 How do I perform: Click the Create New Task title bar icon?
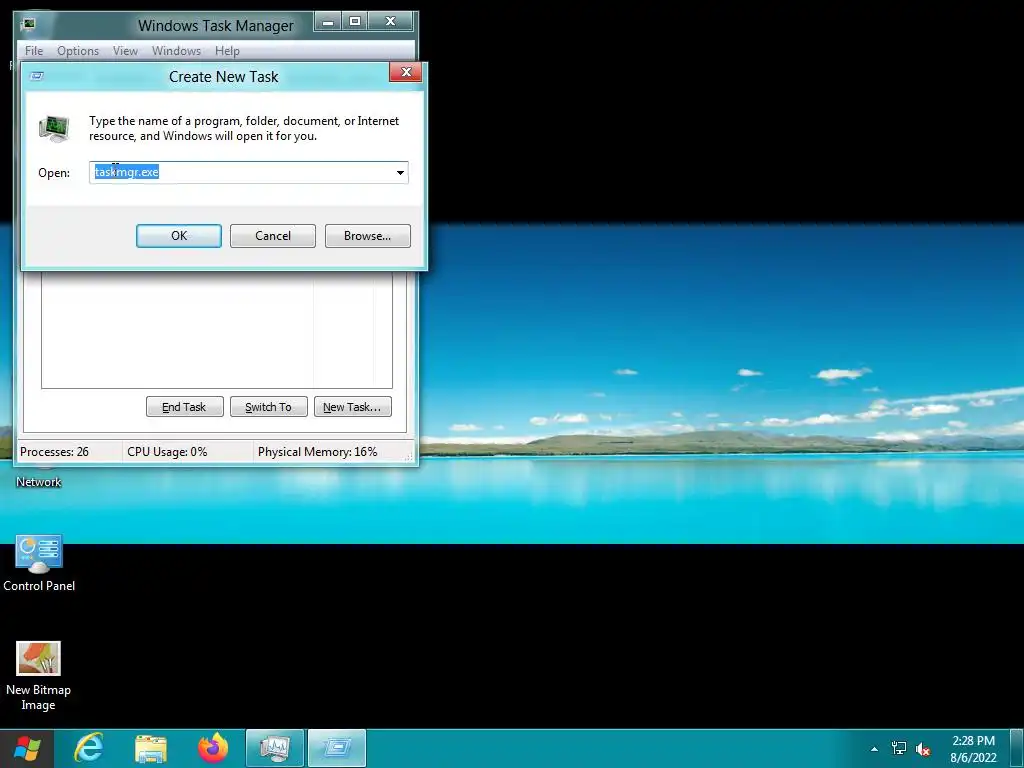click(37, 76)
